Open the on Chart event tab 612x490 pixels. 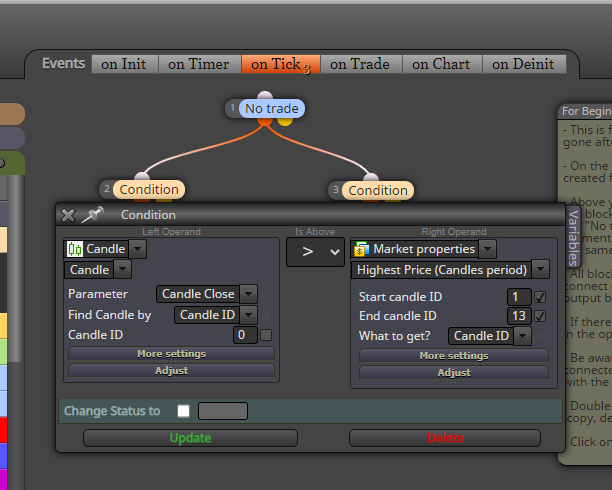coord(442,64)
